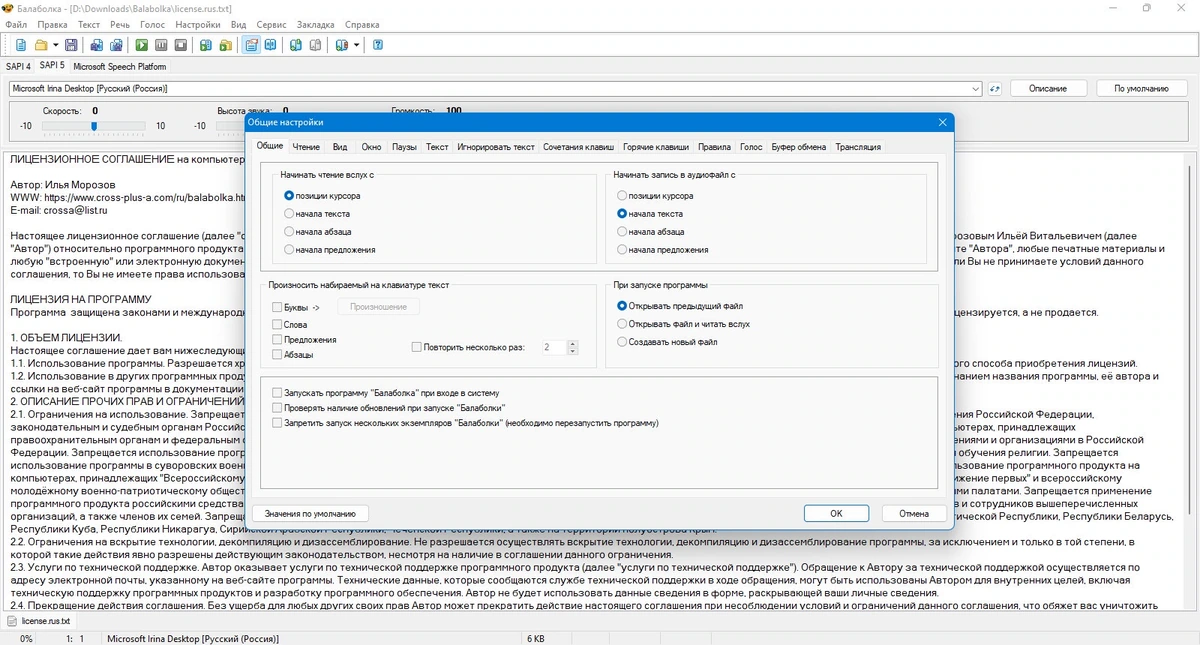Select audio recording from позиции курсора

coord(623,196)
